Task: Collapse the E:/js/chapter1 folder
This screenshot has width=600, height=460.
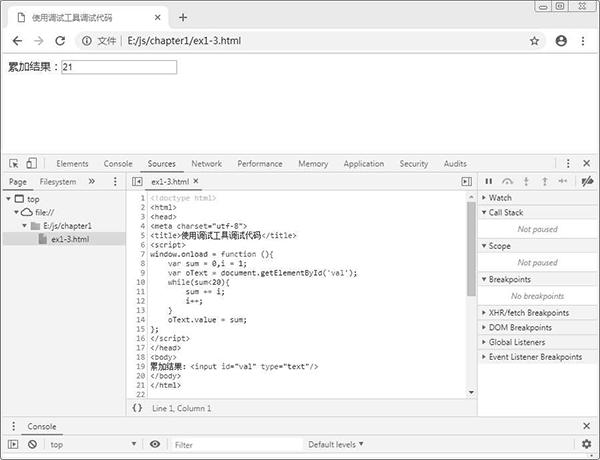Action: [x=24, y=225]
